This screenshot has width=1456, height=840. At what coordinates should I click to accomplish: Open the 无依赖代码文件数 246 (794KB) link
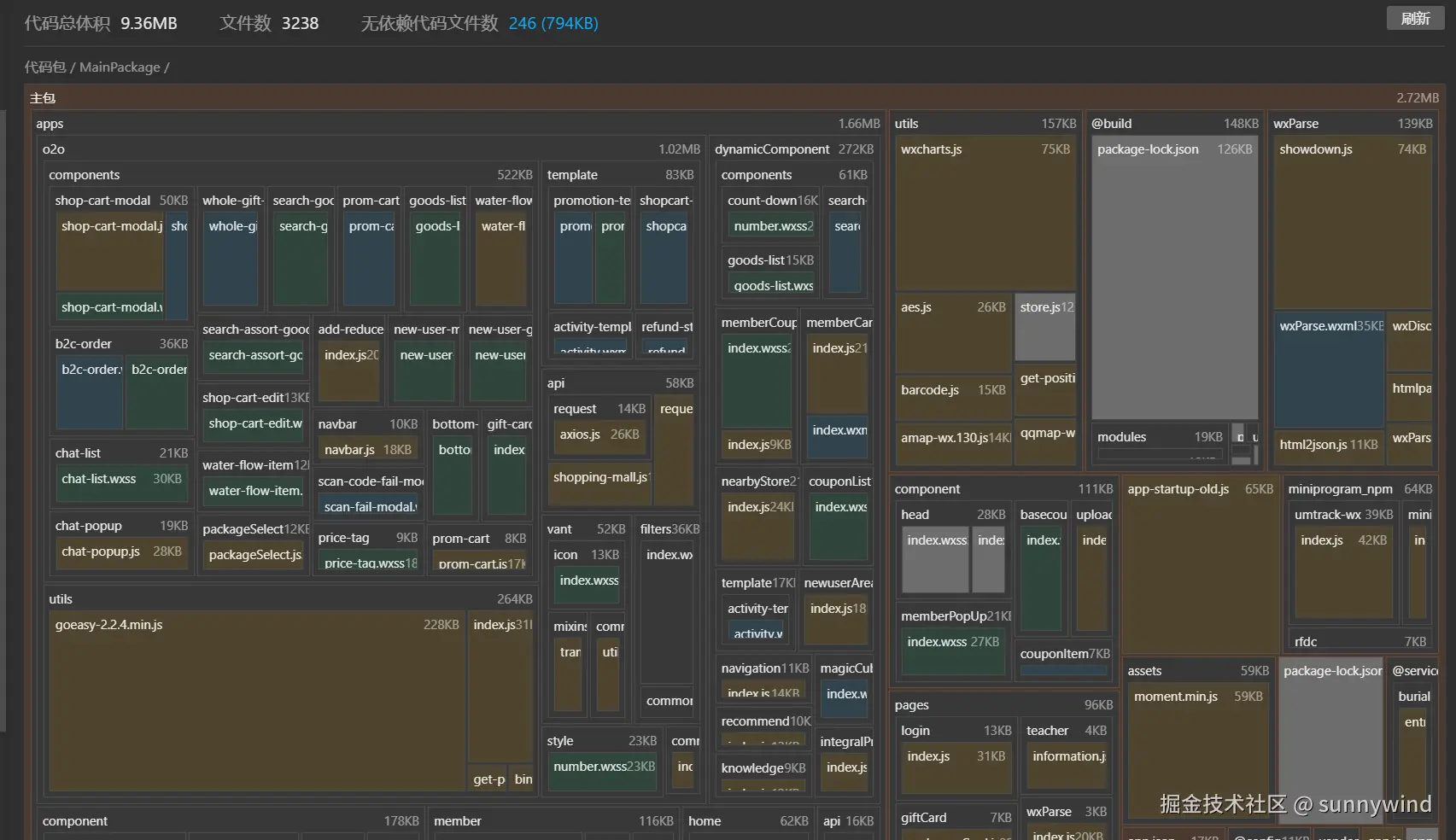point(553,23)
